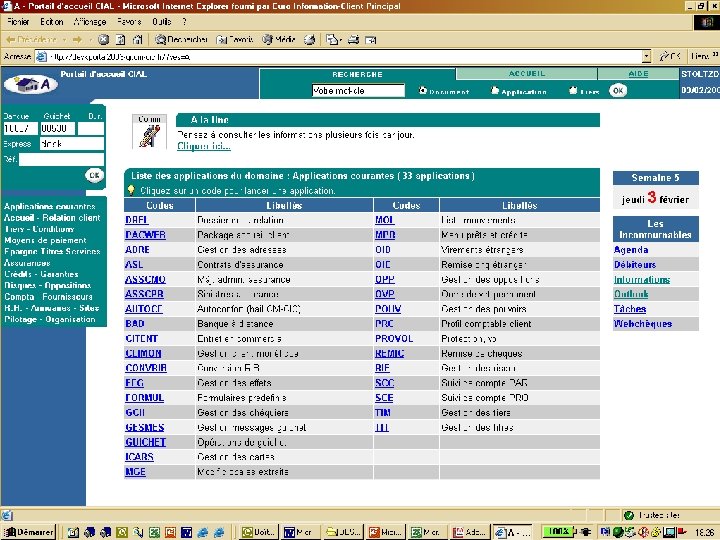Click the Express input field

(71, 144)
